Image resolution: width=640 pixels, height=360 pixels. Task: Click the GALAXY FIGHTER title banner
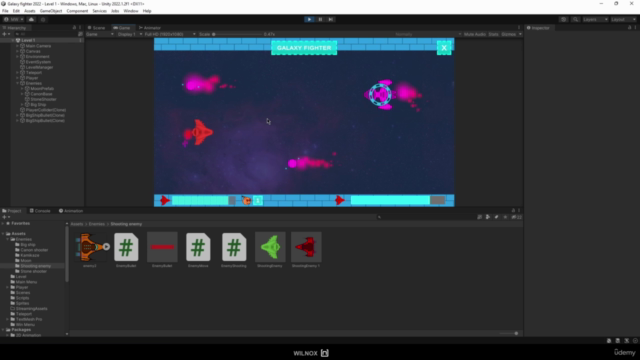coord(304,48)
